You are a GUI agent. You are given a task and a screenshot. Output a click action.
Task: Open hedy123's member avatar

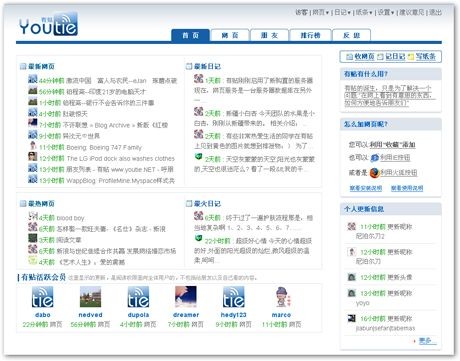pyautogui.click(x=233, y=297)
